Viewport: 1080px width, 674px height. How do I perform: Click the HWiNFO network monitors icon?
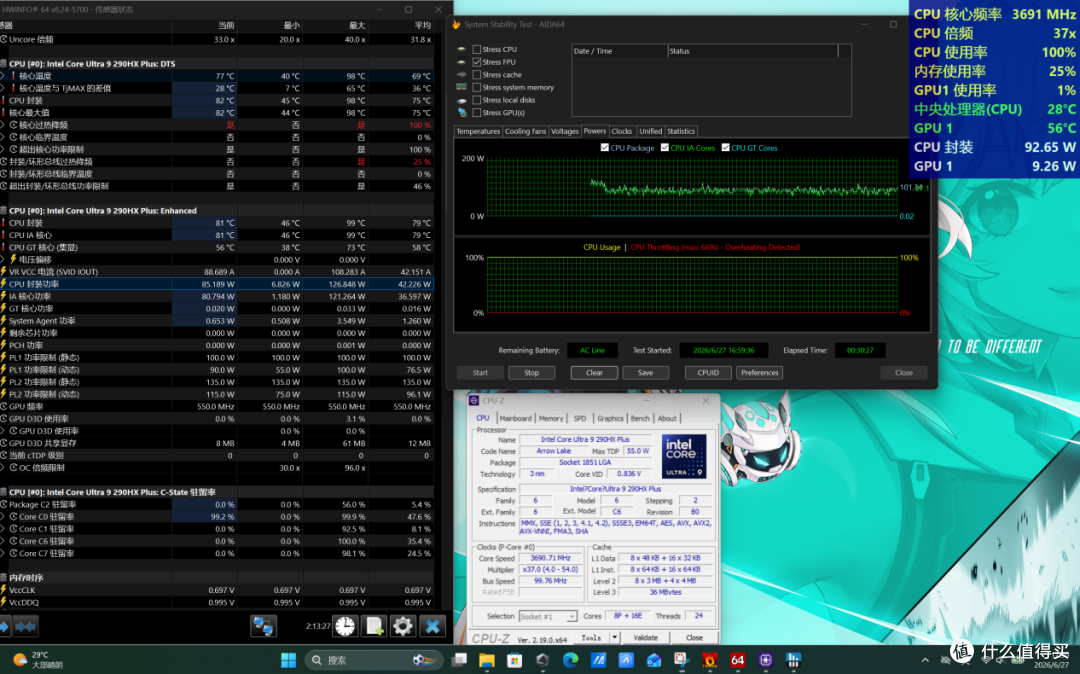coord(263,626)
